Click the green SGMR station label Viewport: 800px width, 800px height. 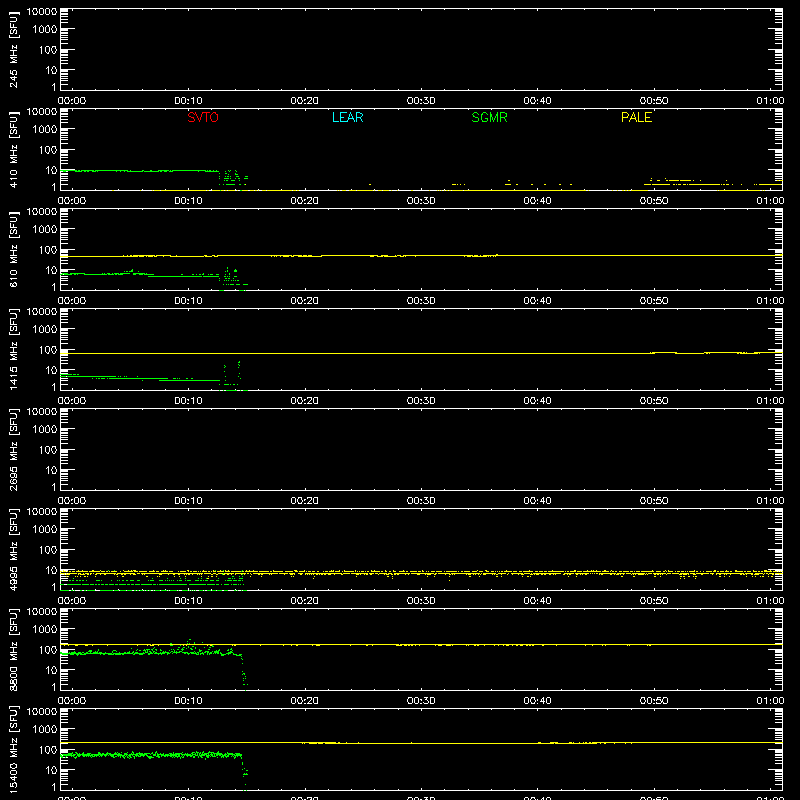tap(489, 117)
